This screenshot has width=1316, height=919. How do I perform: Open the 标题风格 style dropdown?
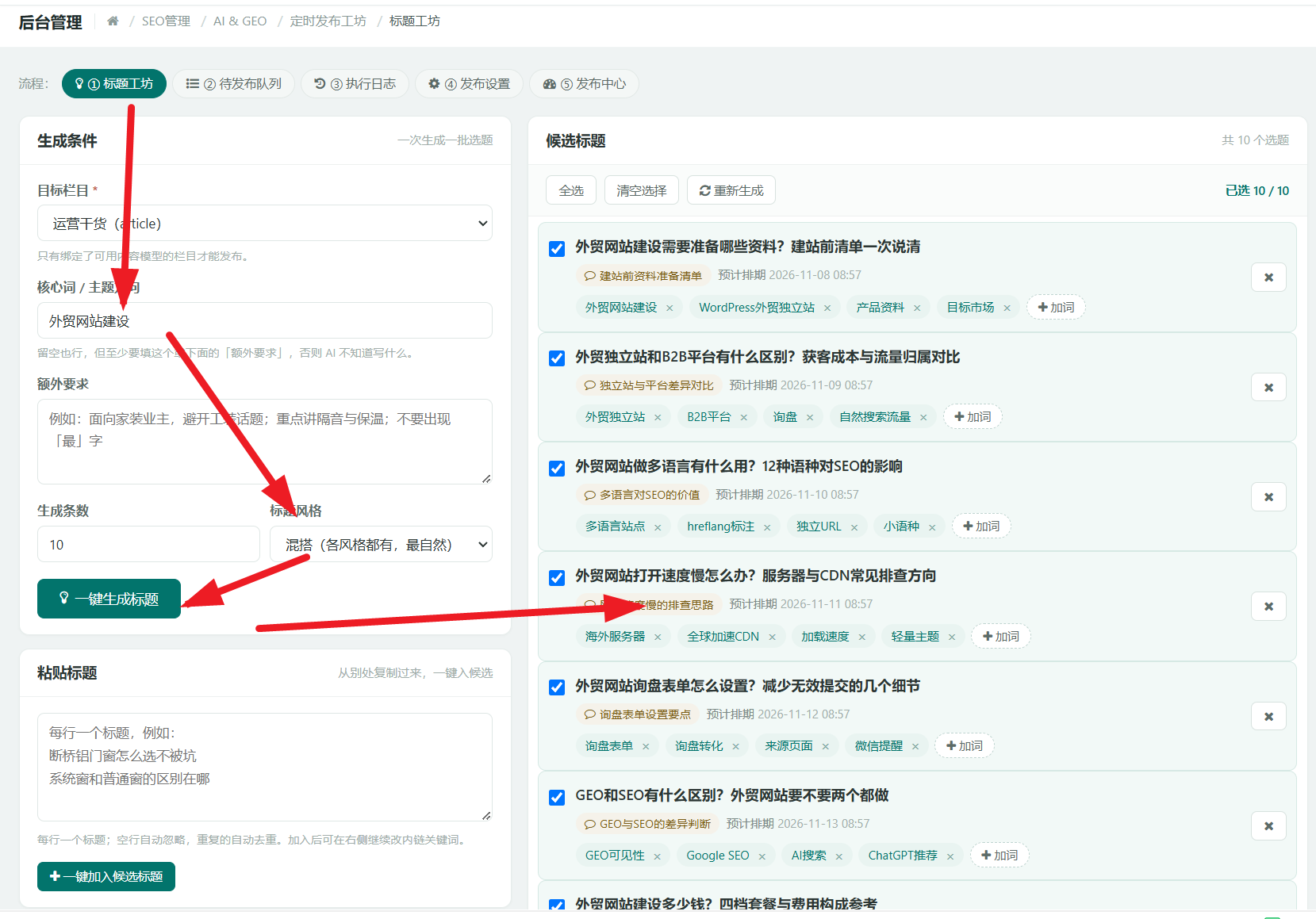[381, 545]
